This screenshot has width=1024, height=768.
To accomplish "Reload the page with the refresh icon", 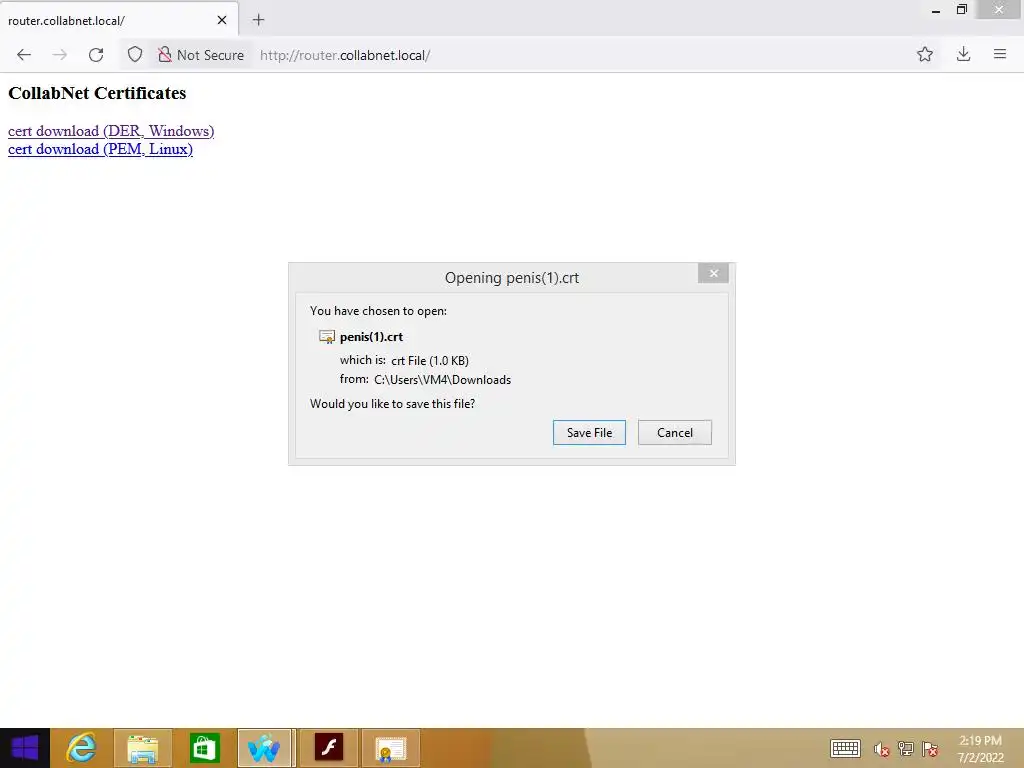I will [x=96, y=55].
